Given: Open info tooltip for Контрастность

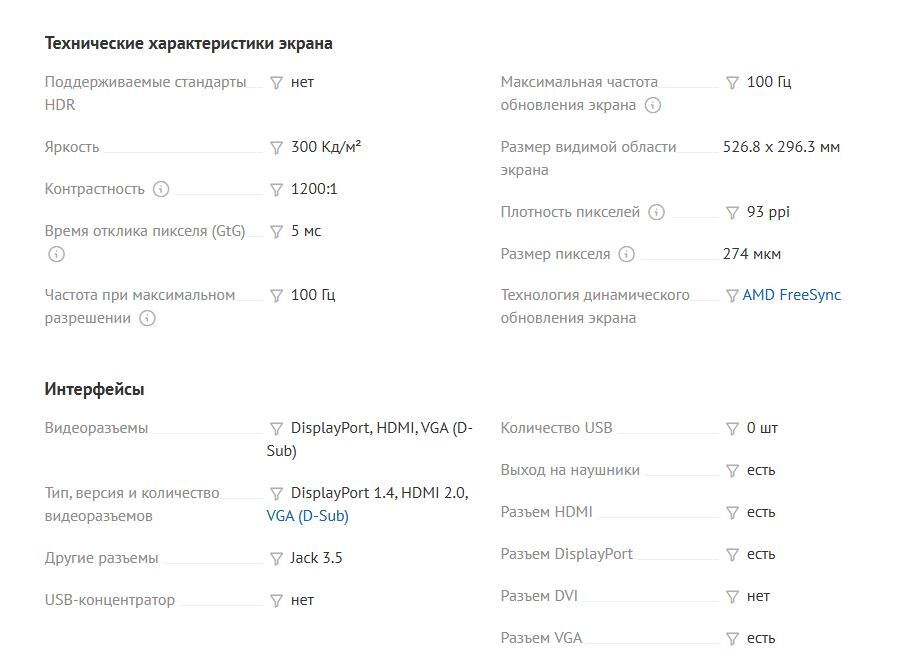Looking at the screenshot, I should [x=161, y=189].
